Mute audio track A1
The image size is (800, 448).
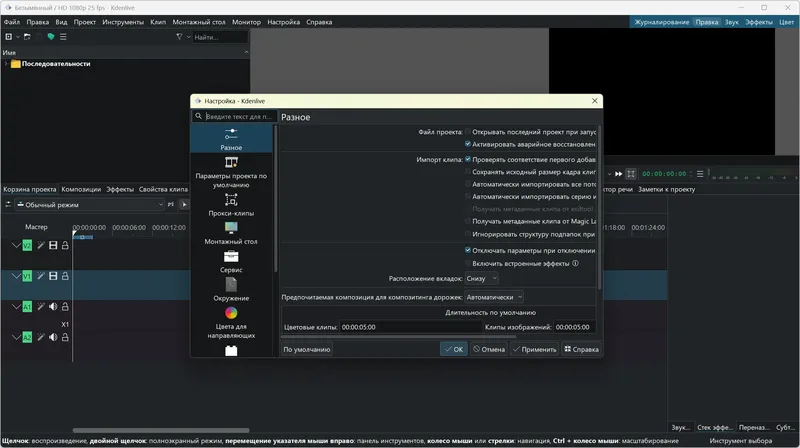[x=53, y=307]
